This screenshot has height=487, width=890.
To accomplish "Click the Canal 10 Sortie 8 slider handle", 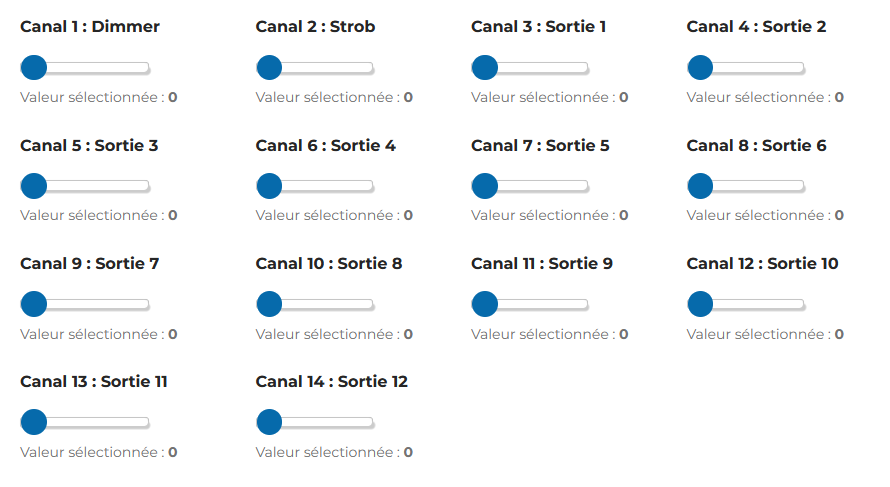I will (269, 304).
